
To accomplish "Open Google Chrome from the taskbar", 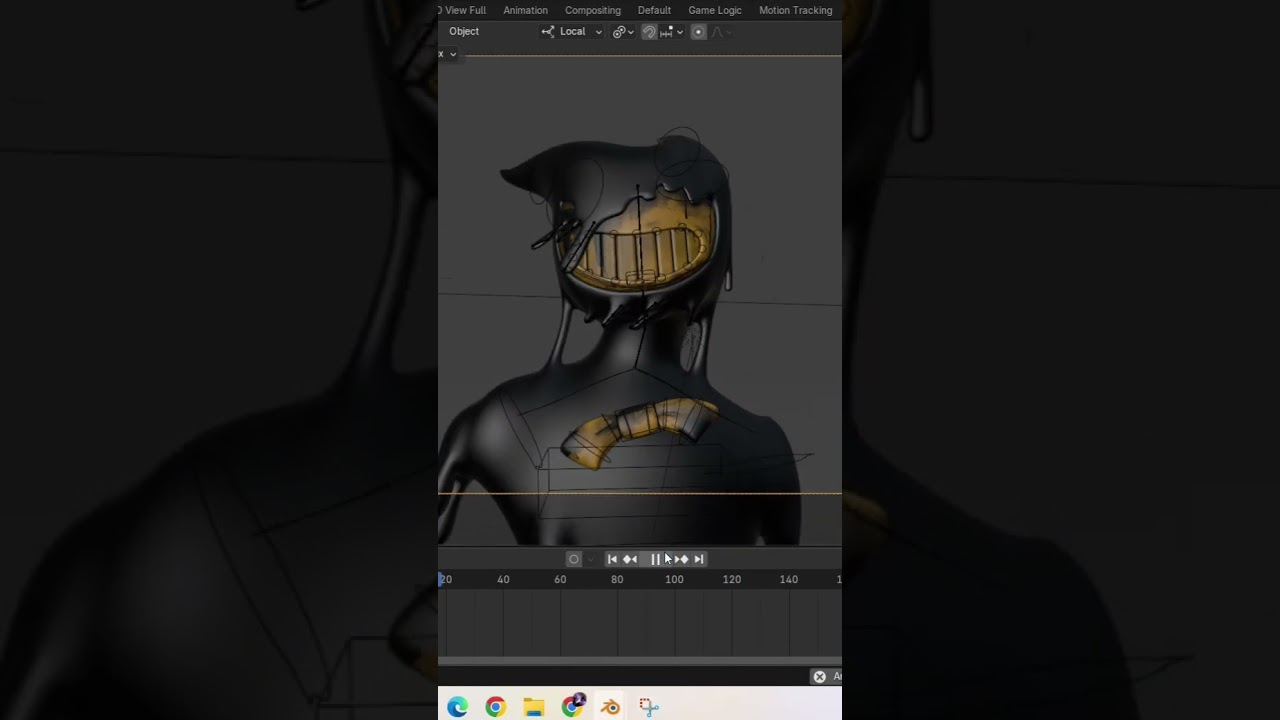I will 495,707.
